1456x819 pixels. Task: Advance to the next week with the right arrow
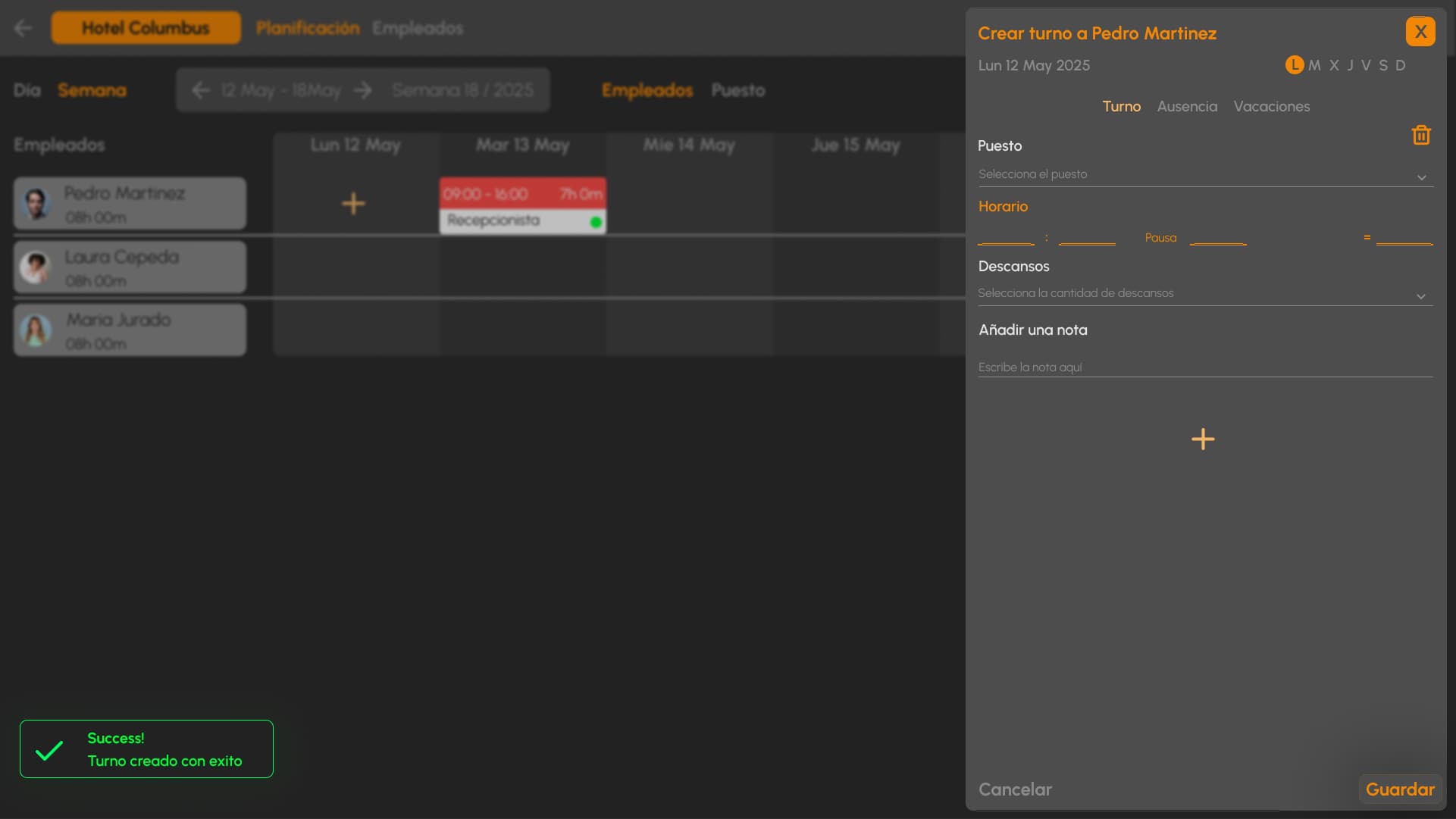point(363,90)
